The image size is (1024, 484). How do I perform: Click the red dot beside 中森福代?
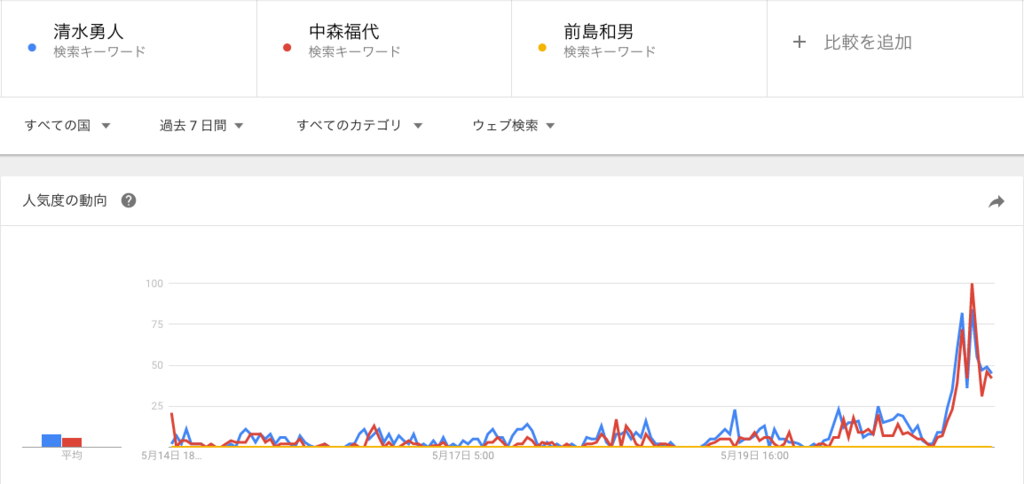[x=288, y=47]
